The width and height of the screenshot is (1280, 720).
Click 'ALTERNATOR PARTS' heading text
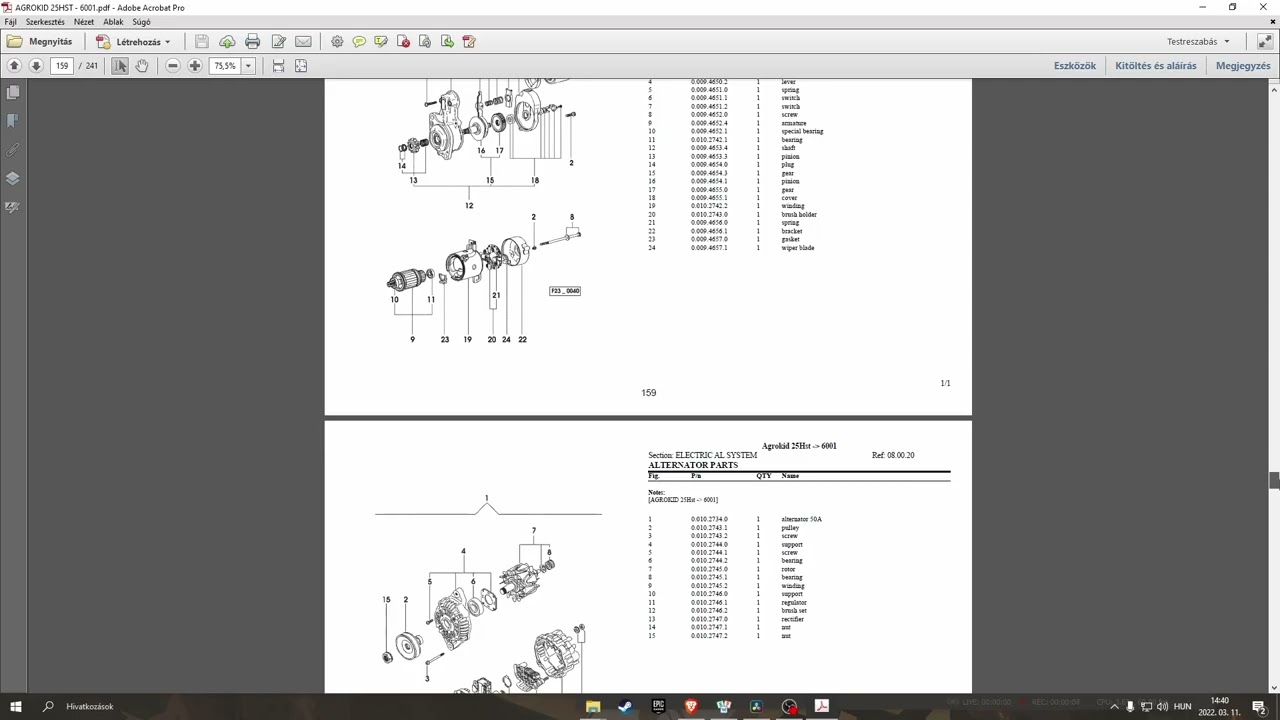[x=693, y=465]
